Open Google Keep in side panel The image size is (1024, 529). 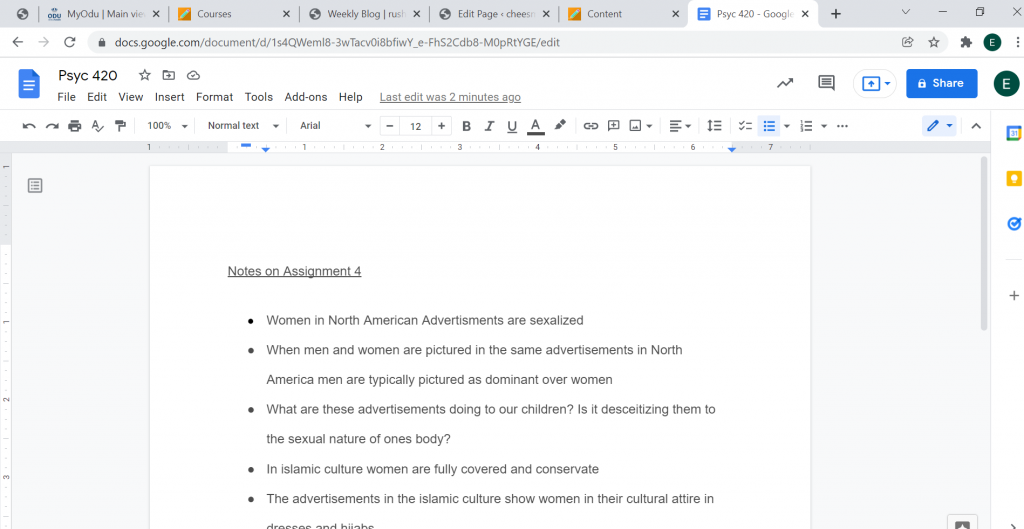coord(1014,178)
